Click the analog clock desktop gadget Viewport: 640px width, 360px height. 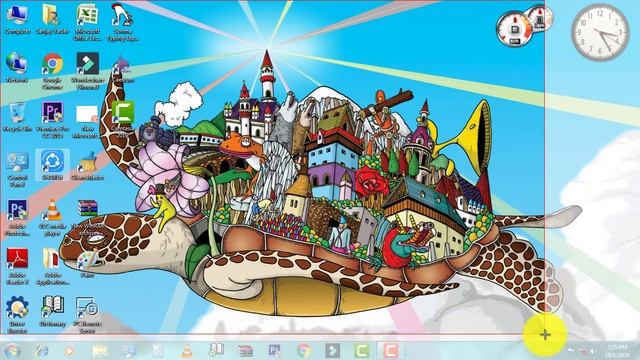(x=600, y=33)
